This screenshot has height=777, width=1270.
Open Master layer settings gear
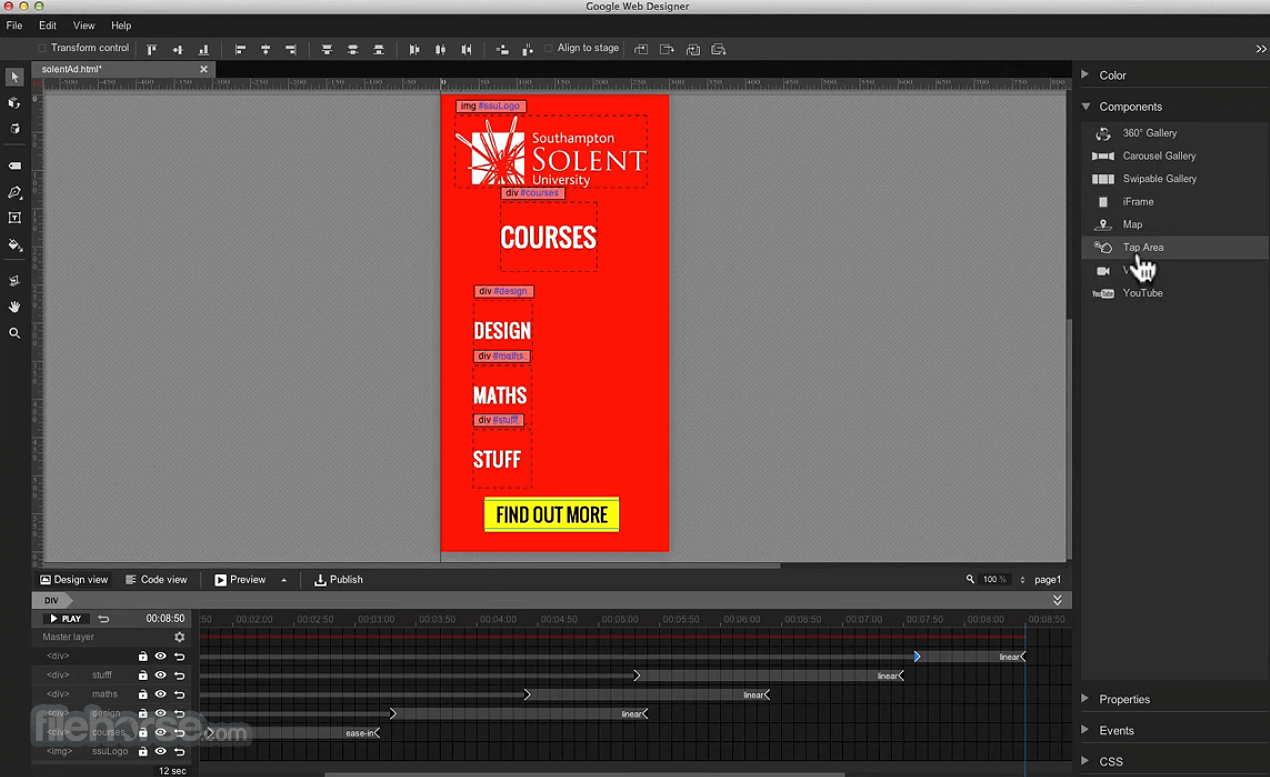tap(180, 637)
